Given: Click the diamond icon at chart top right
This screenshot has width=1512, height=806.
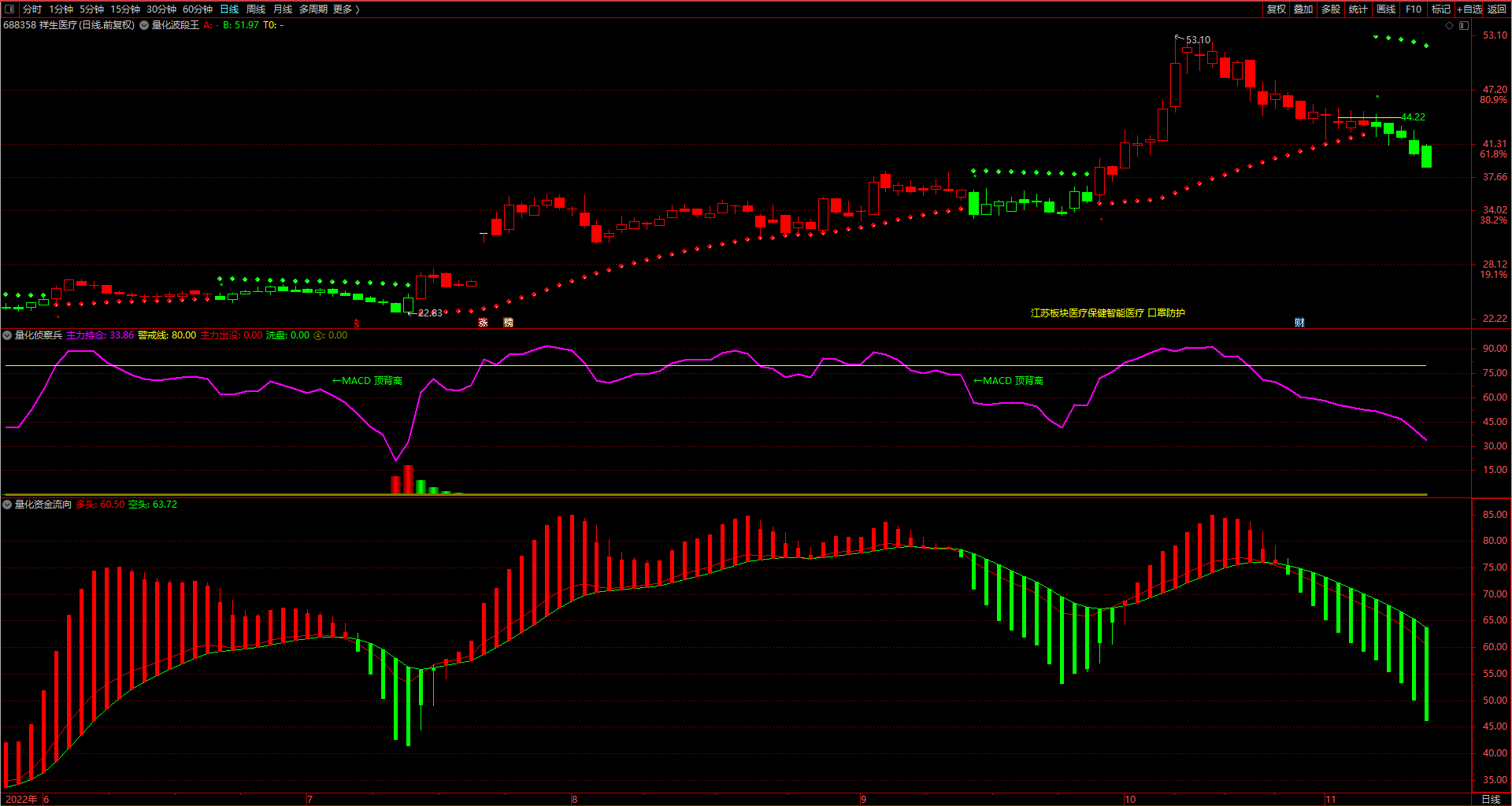Looking at the screenshot, I should (1449, 25).
